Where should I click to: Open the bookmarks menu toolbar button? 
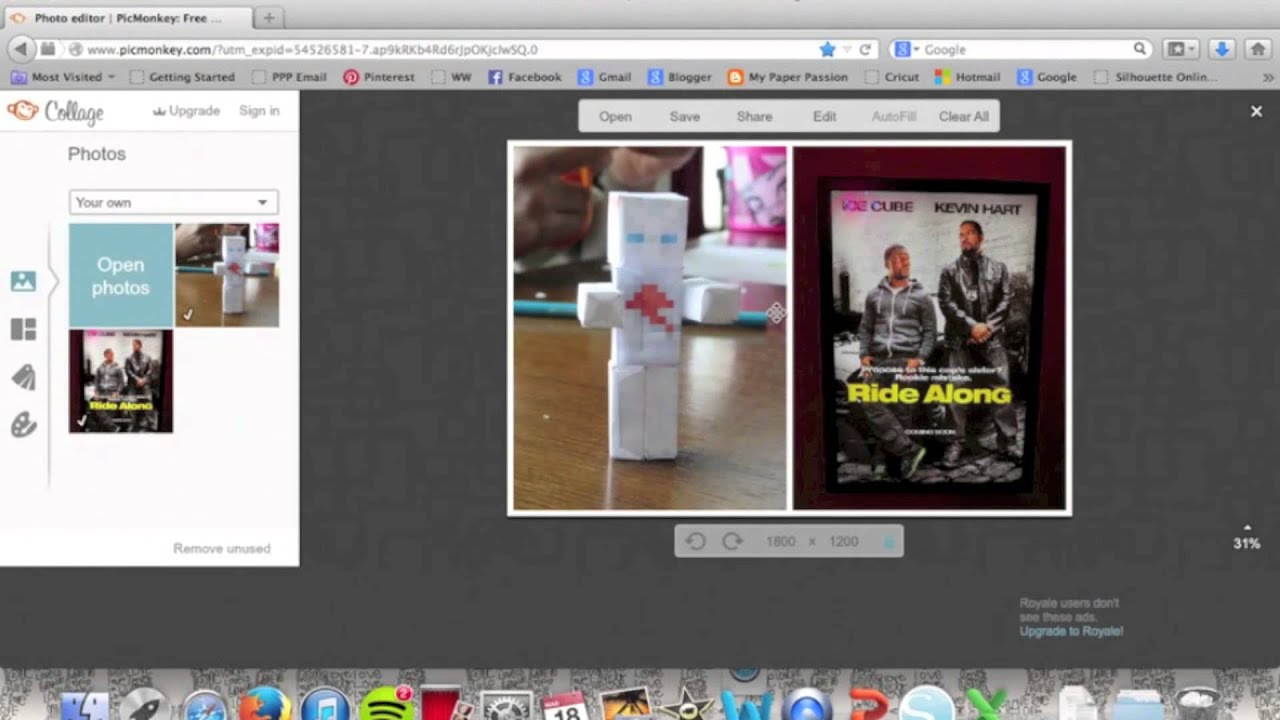click(1181, 49)
